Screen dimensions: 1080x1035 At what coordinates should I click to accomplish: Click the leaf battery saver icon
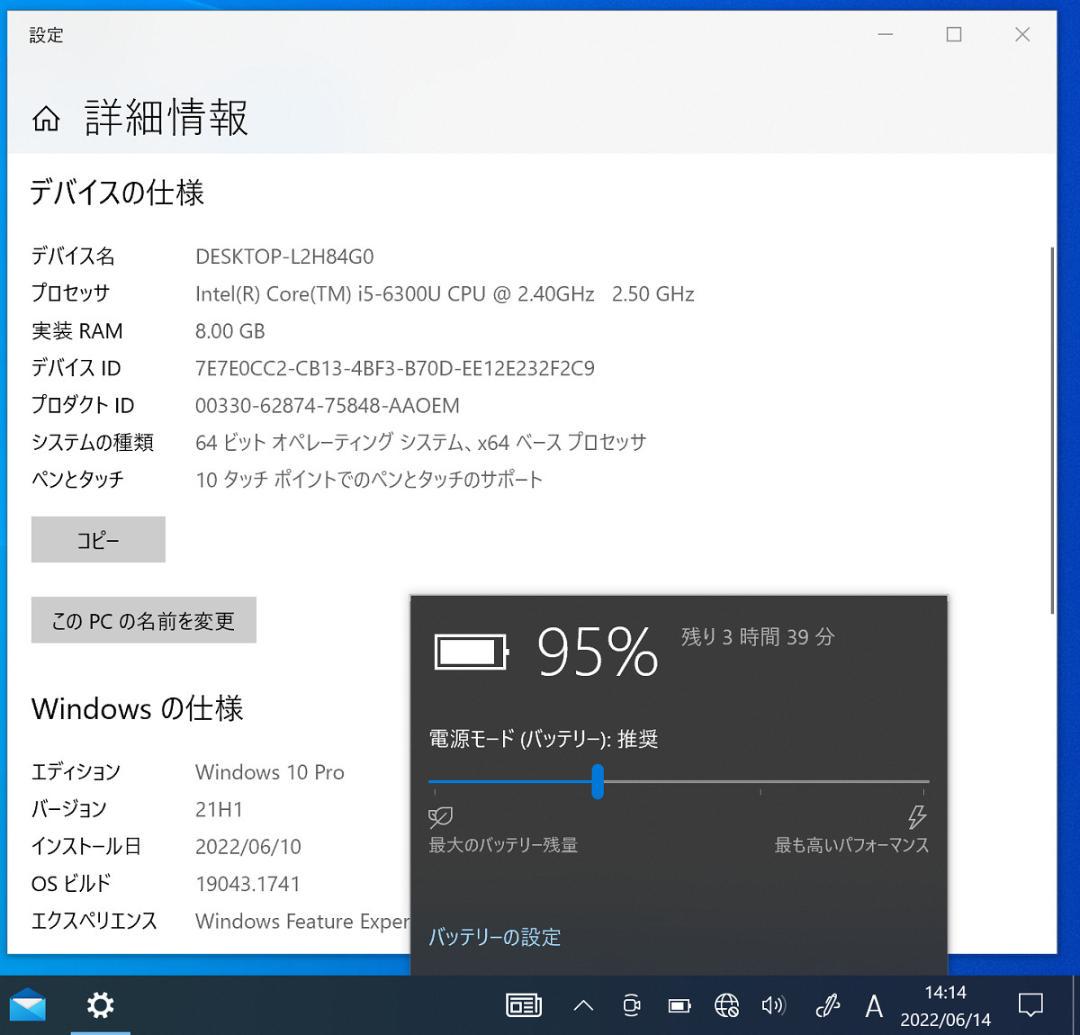440,817
